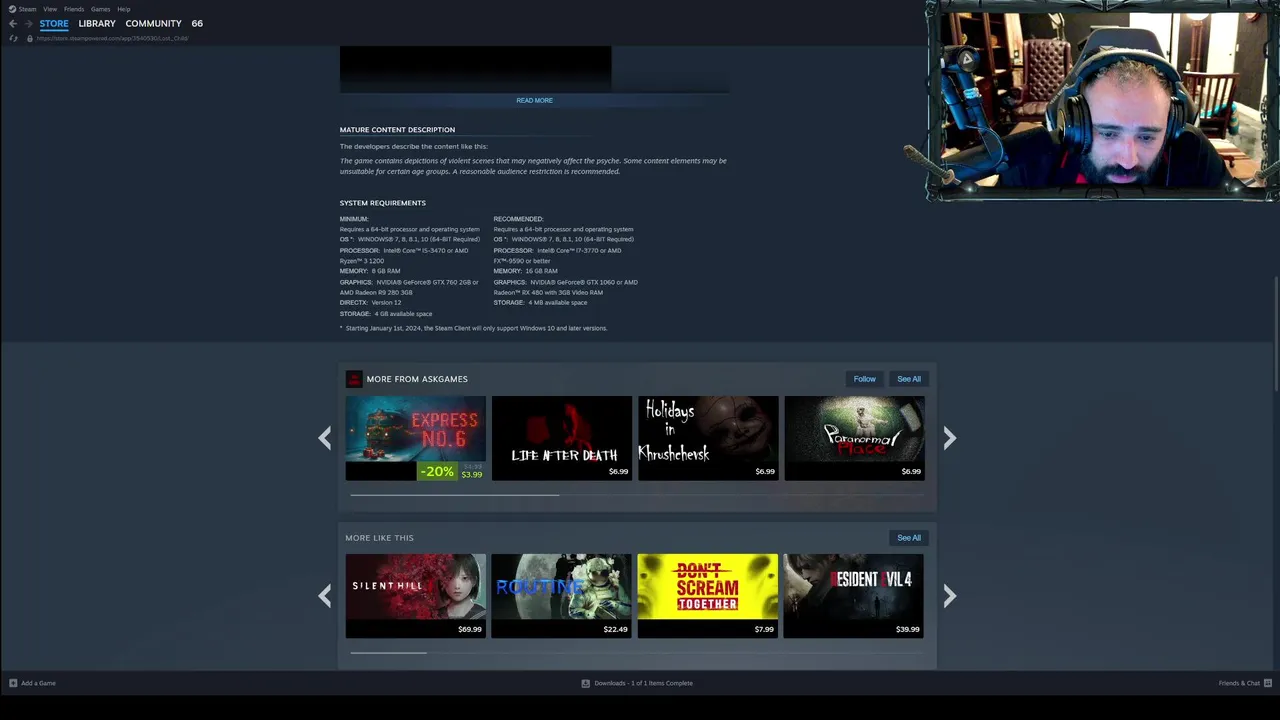Image resolution: width=1280 pixels, height=720 pixels.
Task: Show previous ASKGAMES games with left arrow
Action: (324, 438)
